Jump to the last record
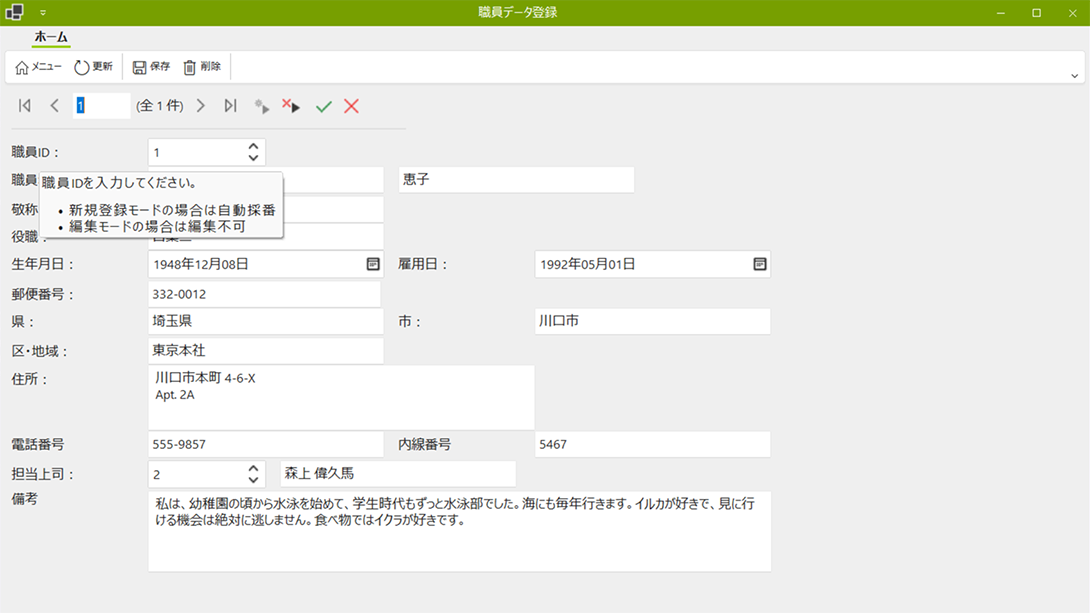The image size is (1090, 613). click(230, 106)
